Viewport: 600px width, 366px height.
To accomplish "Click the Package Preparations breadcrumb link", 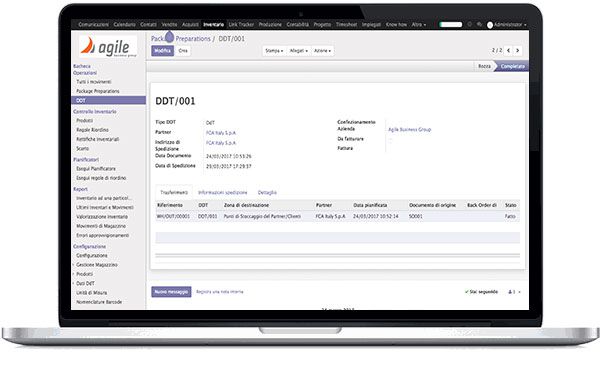I will (181, 39).
